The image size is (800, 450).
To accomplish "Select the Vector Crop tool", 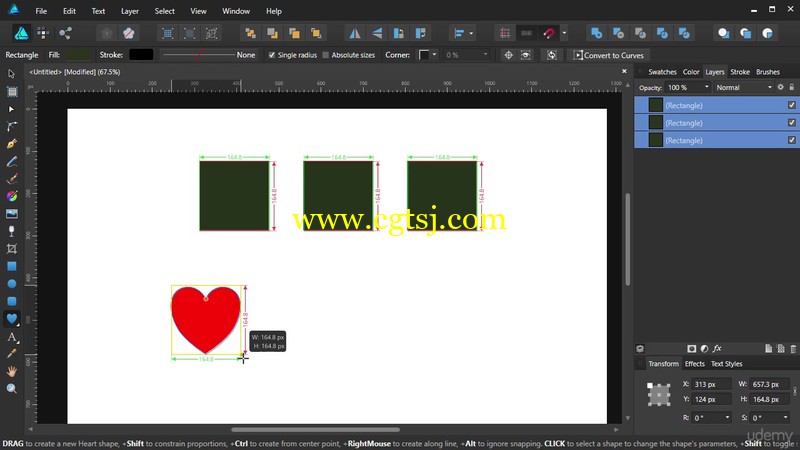I will tap(11, 249).
